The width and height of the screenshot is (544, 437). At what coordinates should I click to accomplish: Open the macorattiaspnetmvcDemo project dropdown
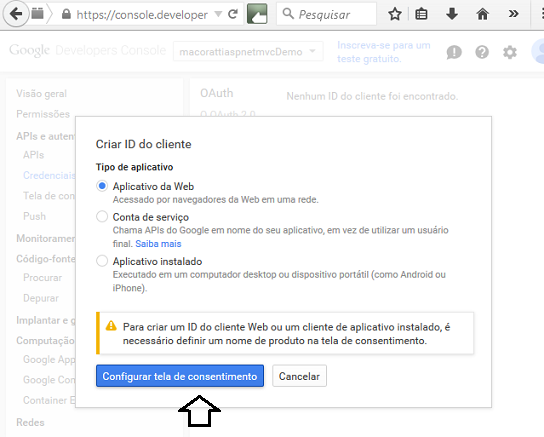point(248,51)
